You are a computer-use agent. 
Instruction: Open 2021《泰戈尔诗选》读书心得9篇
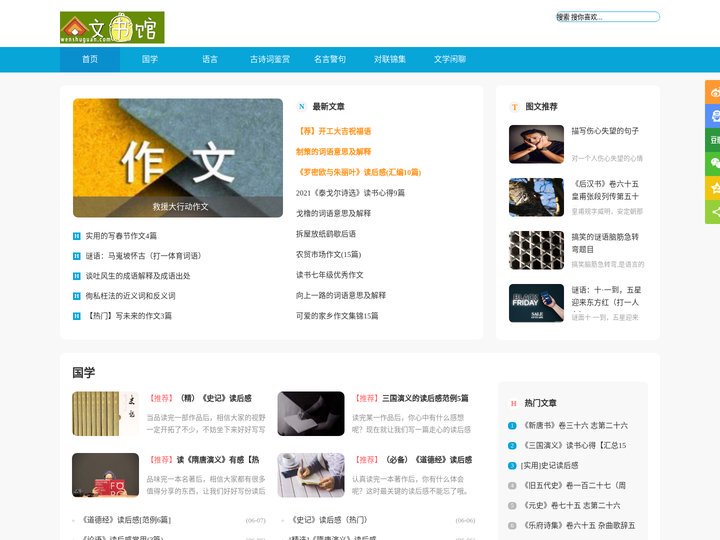coord(350,193)
